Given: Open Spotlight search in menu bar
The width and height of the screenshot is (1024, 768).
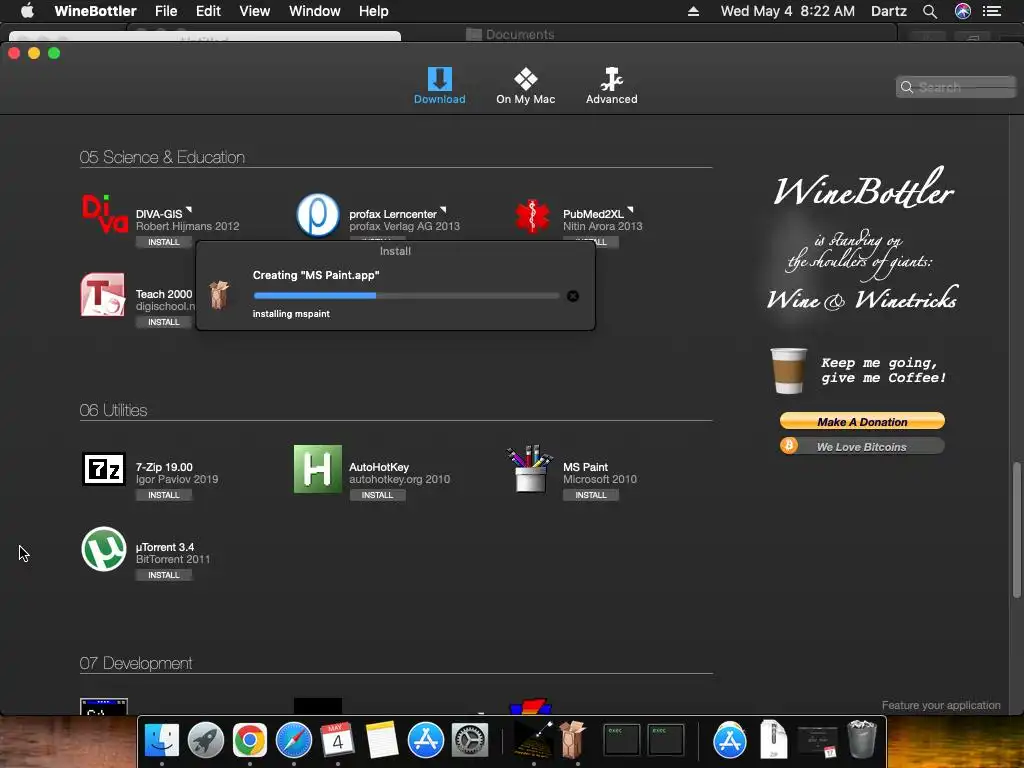Looking at the screenshot, I should 930,11.
